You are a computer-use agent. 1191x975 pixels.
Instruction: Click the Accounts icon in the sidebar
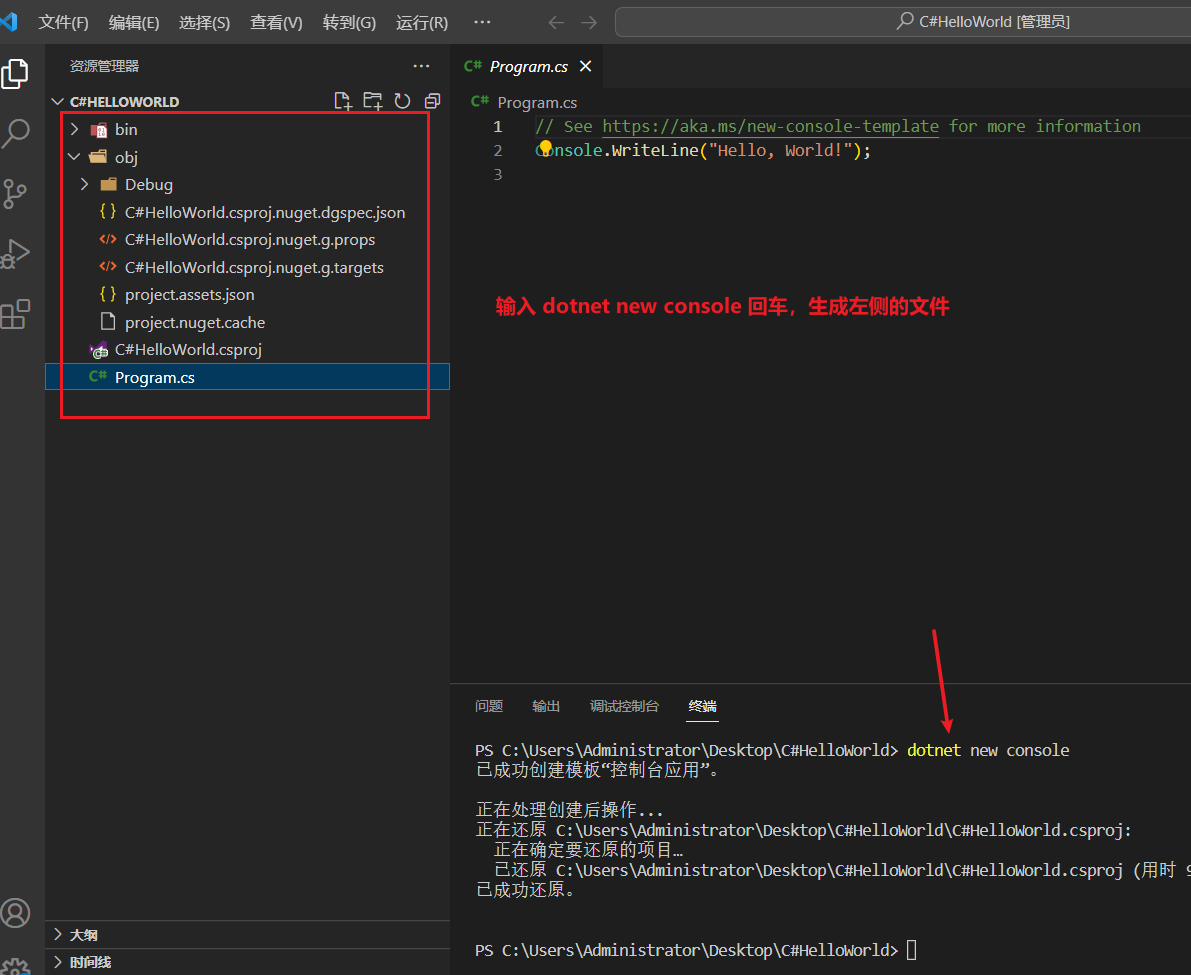(16, 912)
